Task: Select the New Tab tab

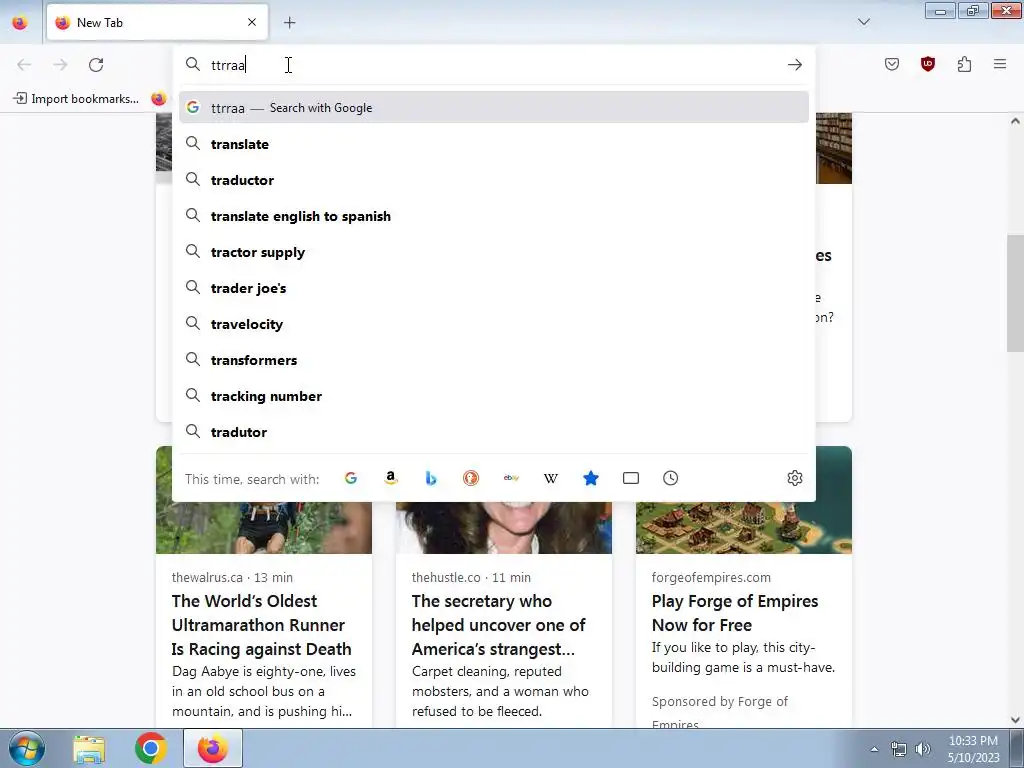Action: (x=157, y=22)
